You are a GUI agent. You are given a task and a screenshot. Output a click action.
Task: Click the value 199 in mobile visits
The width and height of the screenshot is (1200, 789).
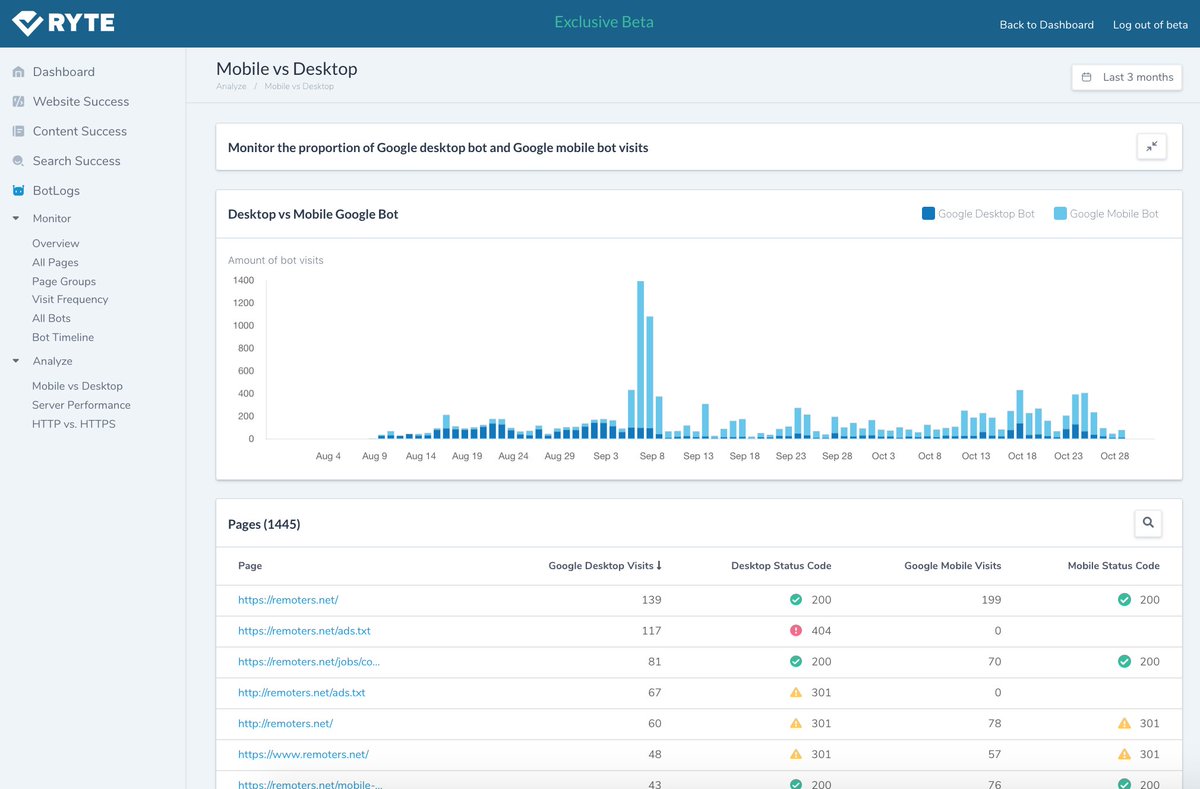click(990, 600)
